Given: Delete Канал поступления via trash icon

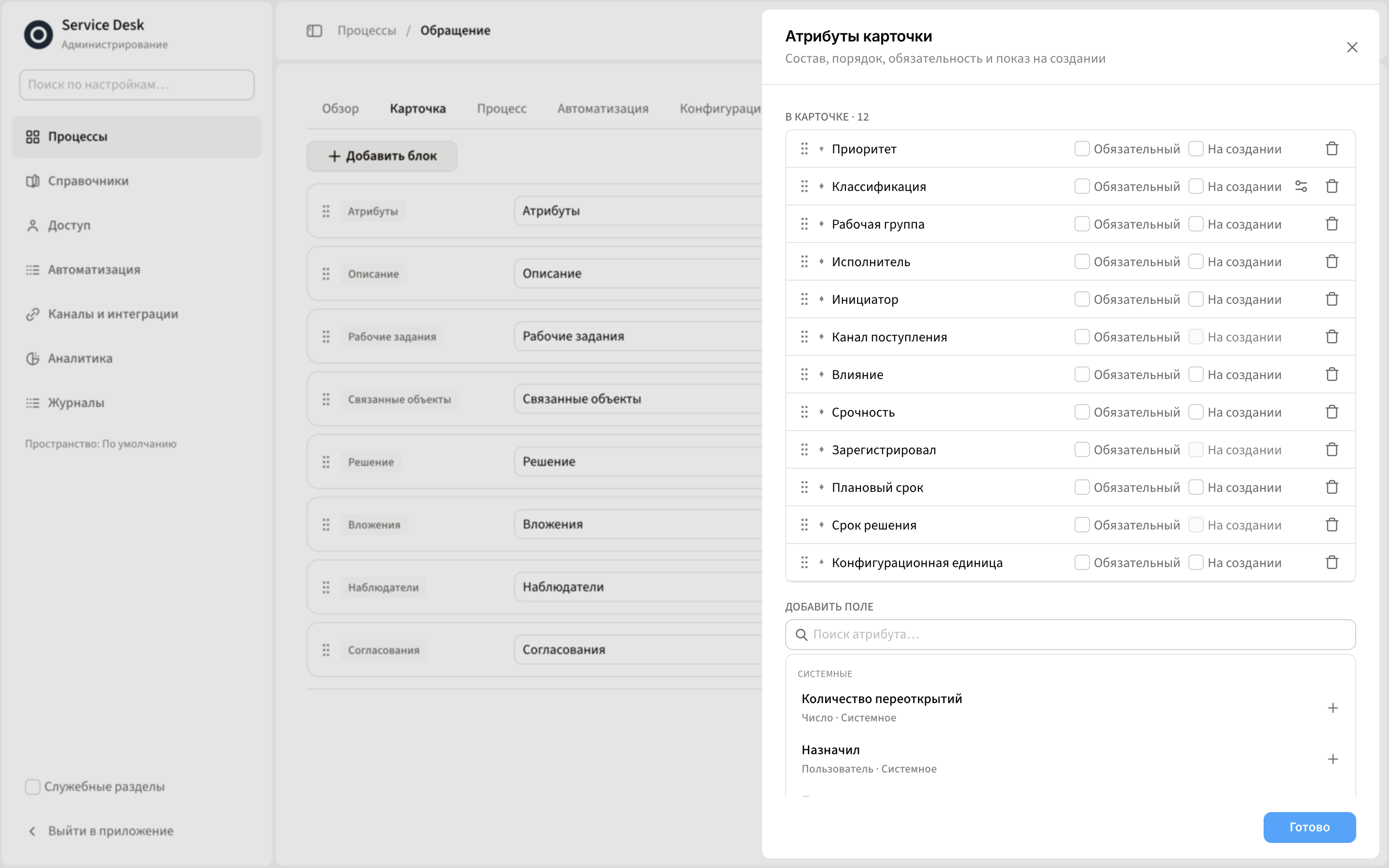Looking at the screenshot, I should [x=1332, y=337].
